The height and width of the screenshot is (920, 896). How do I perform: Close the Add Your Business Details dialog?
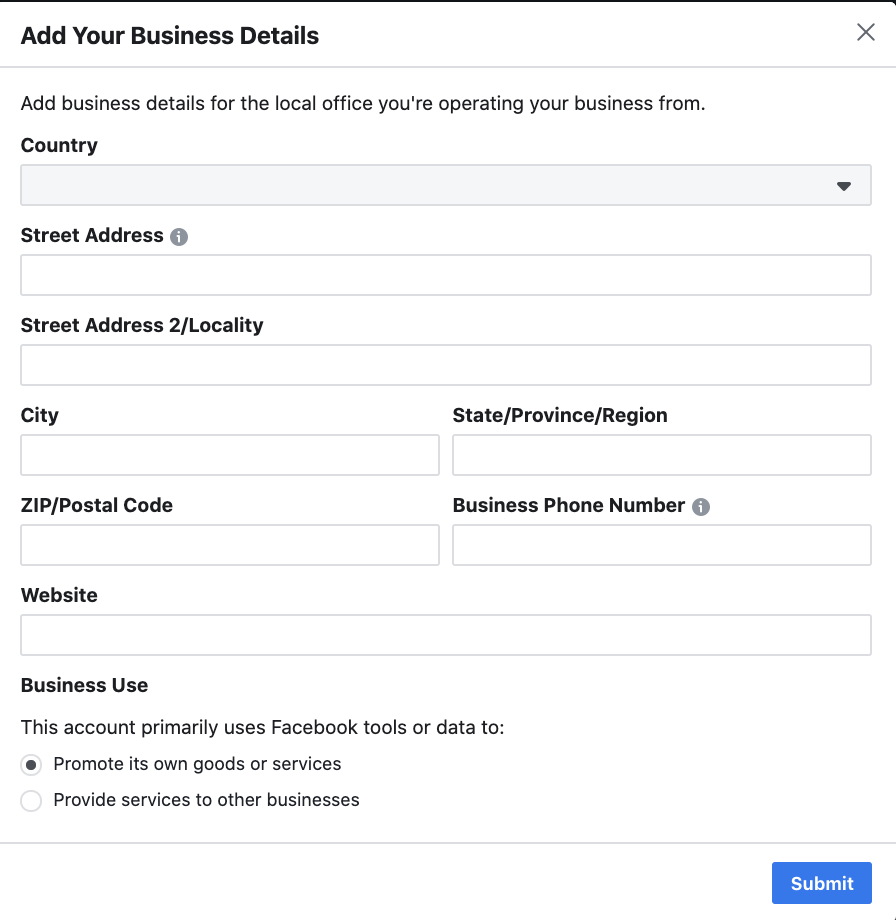865,32
